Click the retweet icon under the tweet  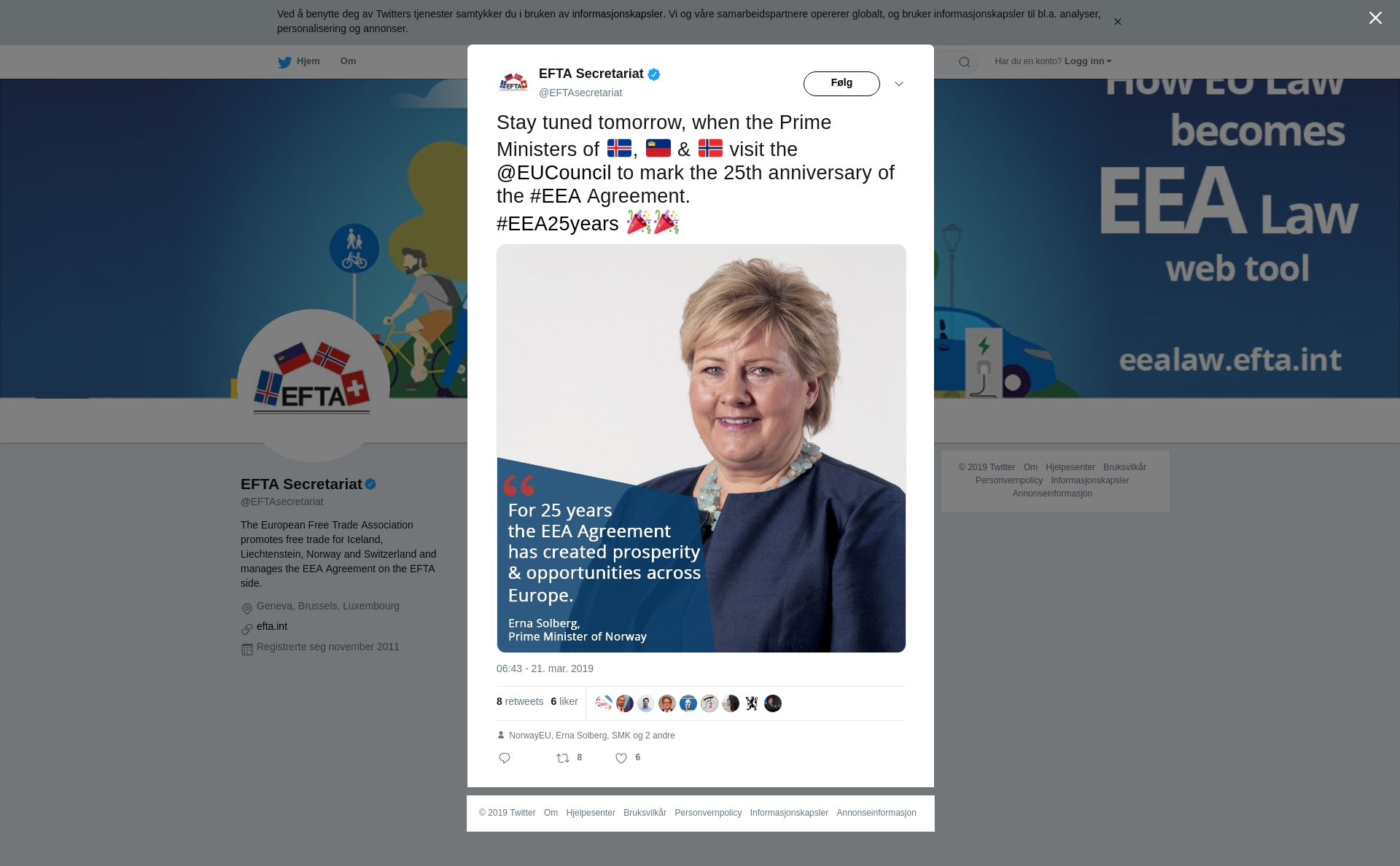[x=563, y=758]
